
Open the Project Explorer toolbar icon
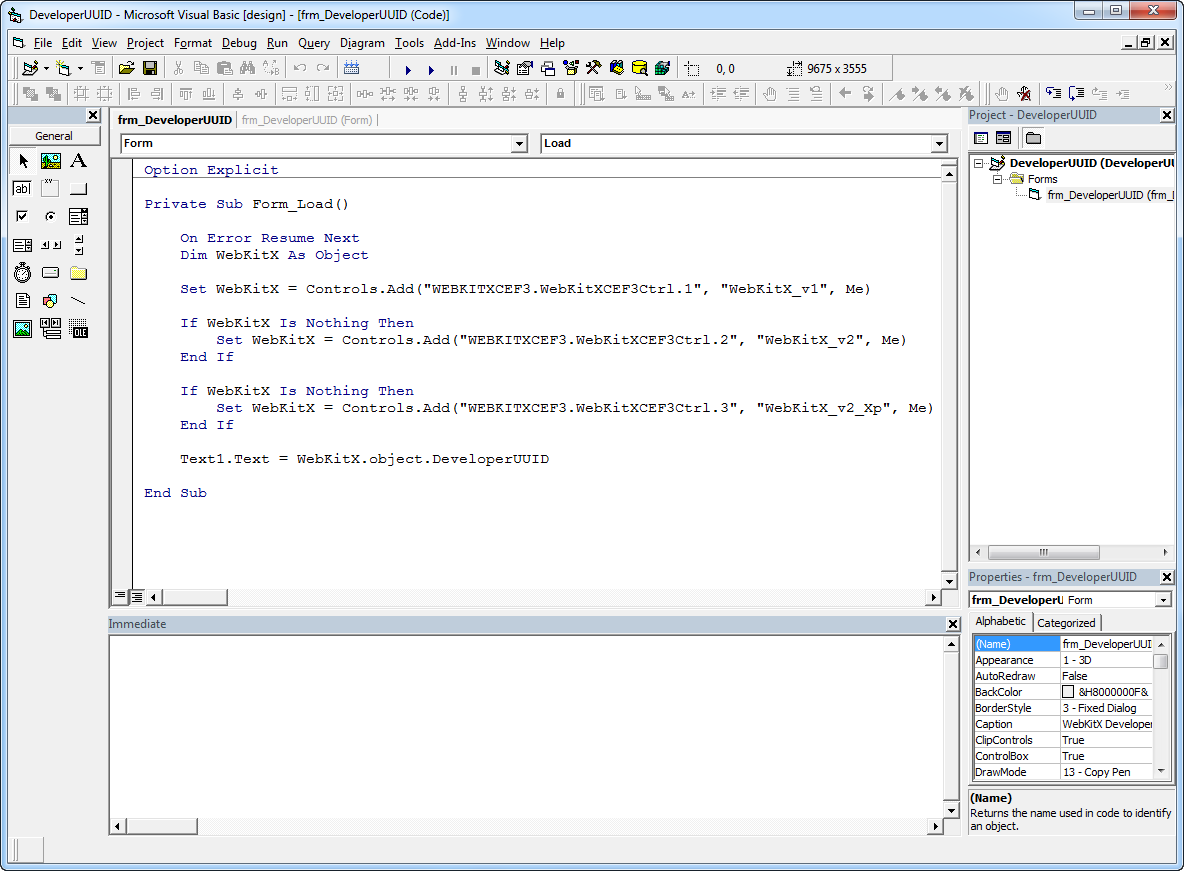pyautogui.click(x=501, y=69)
